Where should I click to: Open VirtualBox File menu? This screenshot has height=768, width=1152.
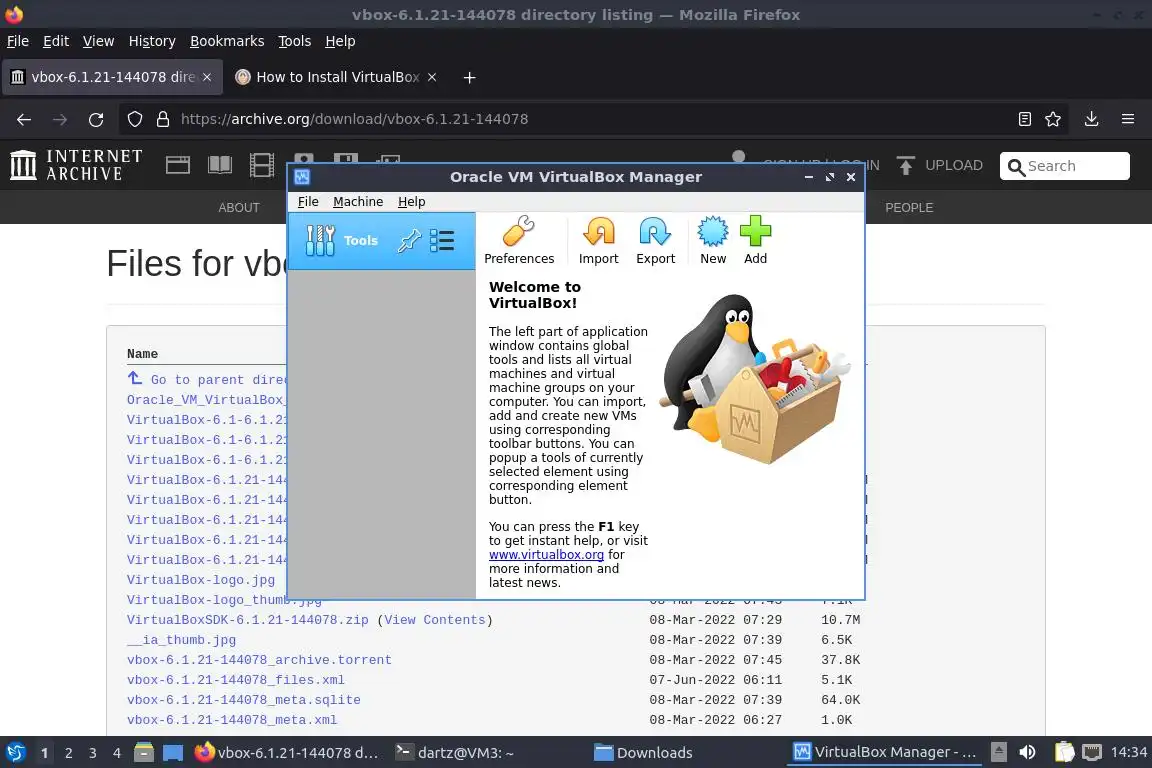coord(308,201)
